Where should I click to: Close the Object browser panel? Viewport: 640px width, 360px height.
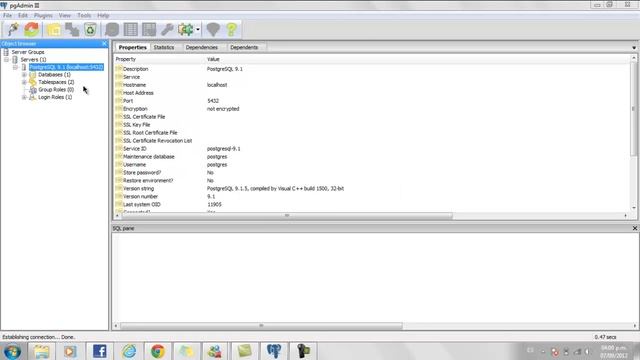pos(104,44)
